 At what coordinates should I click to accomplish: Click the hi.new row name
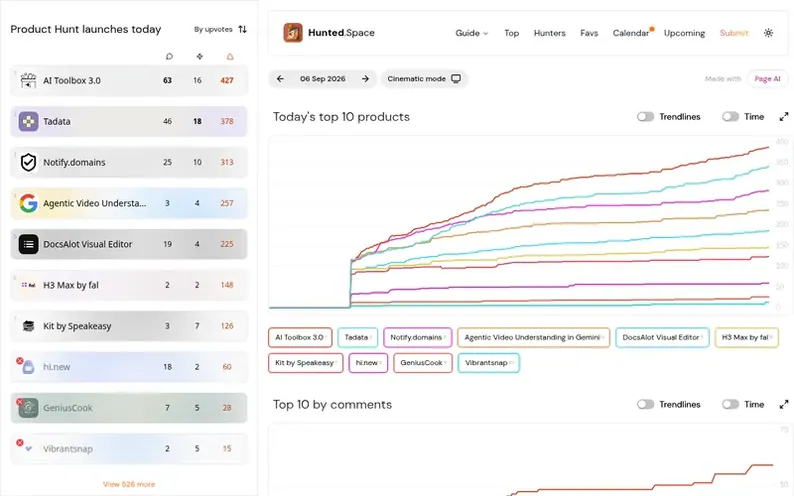pos(57,367)
